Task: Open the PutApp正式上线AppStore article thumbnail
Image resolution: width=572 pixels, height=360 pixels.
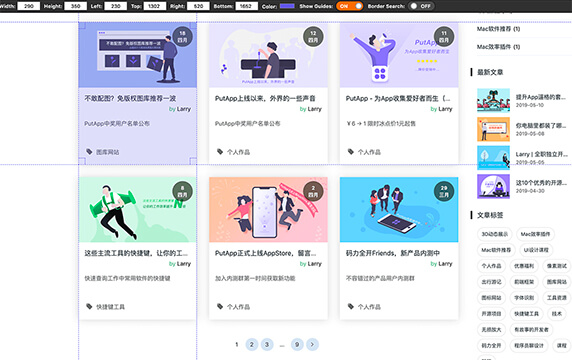Action: [x=268, y=210]
